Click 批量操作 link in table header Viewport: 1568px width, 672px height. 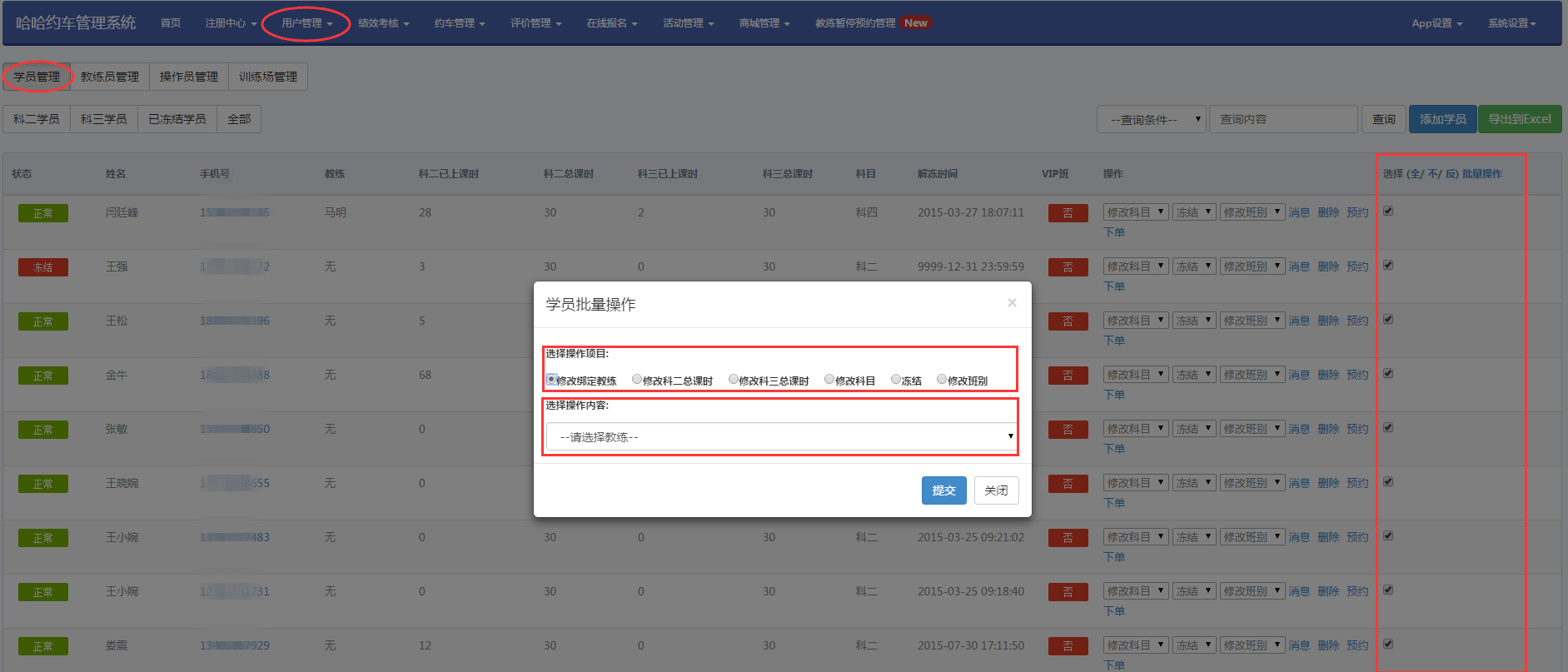1482,174
